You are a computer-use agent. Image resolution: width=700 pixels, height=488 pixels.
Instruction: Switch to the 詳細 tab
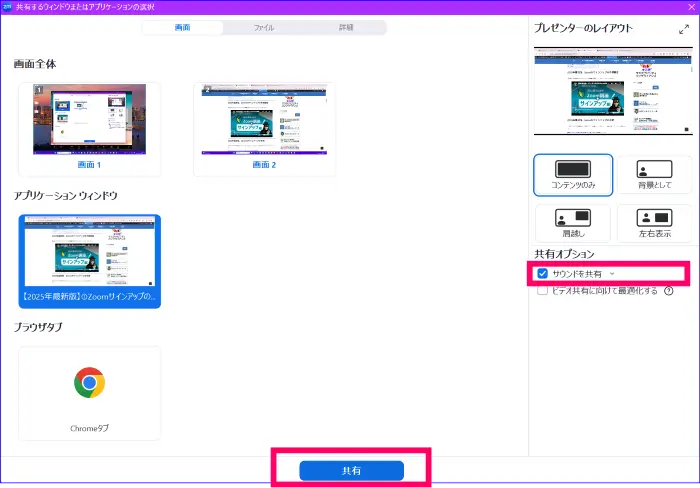(x=346, y=27)
